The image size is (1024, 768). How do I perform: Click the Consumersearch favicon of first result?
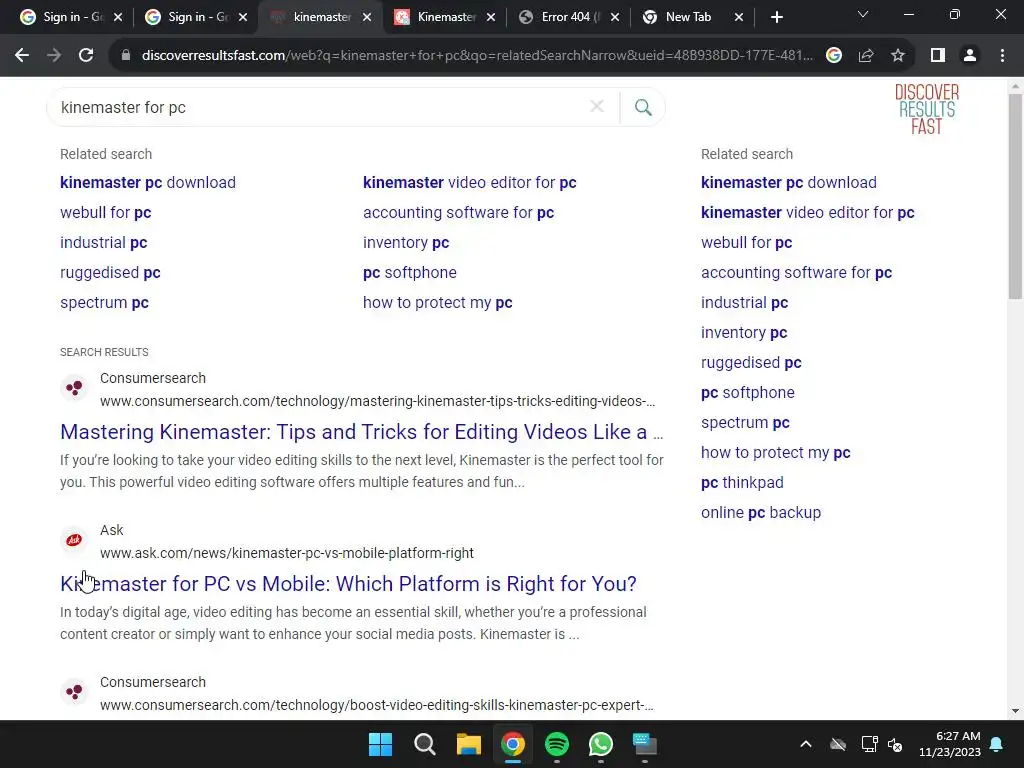pyautogui.click(x=74, y=388)
